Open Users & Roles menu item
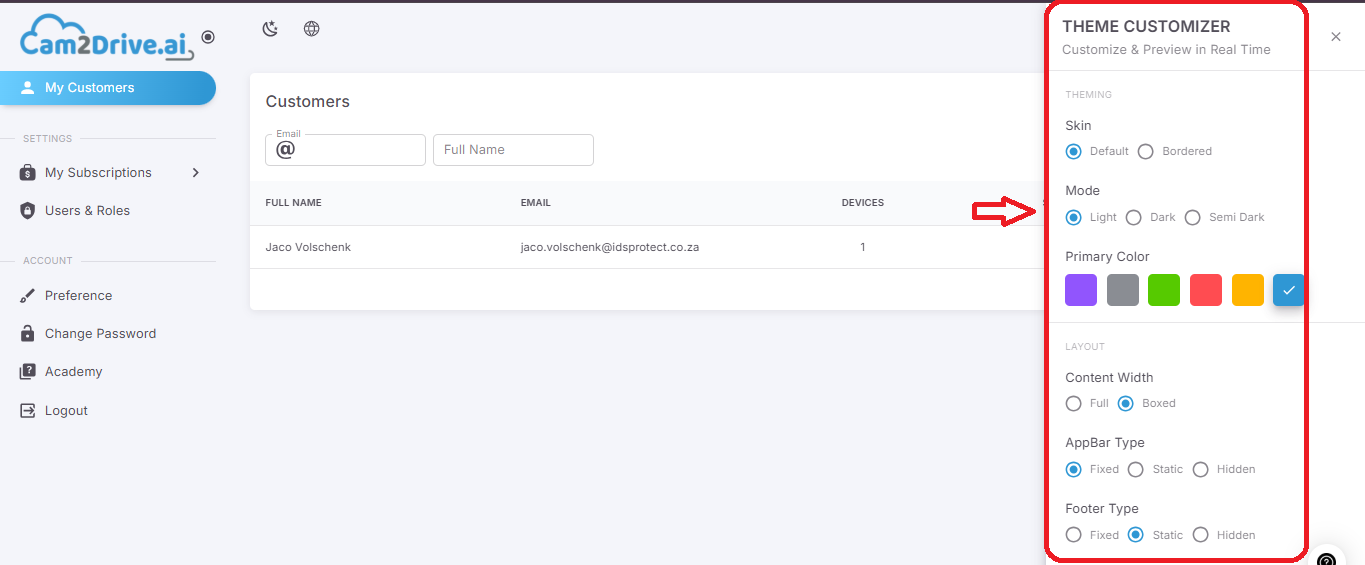Image resolution: width=1365 pixels, height=565 pixels. coord(108,211)
